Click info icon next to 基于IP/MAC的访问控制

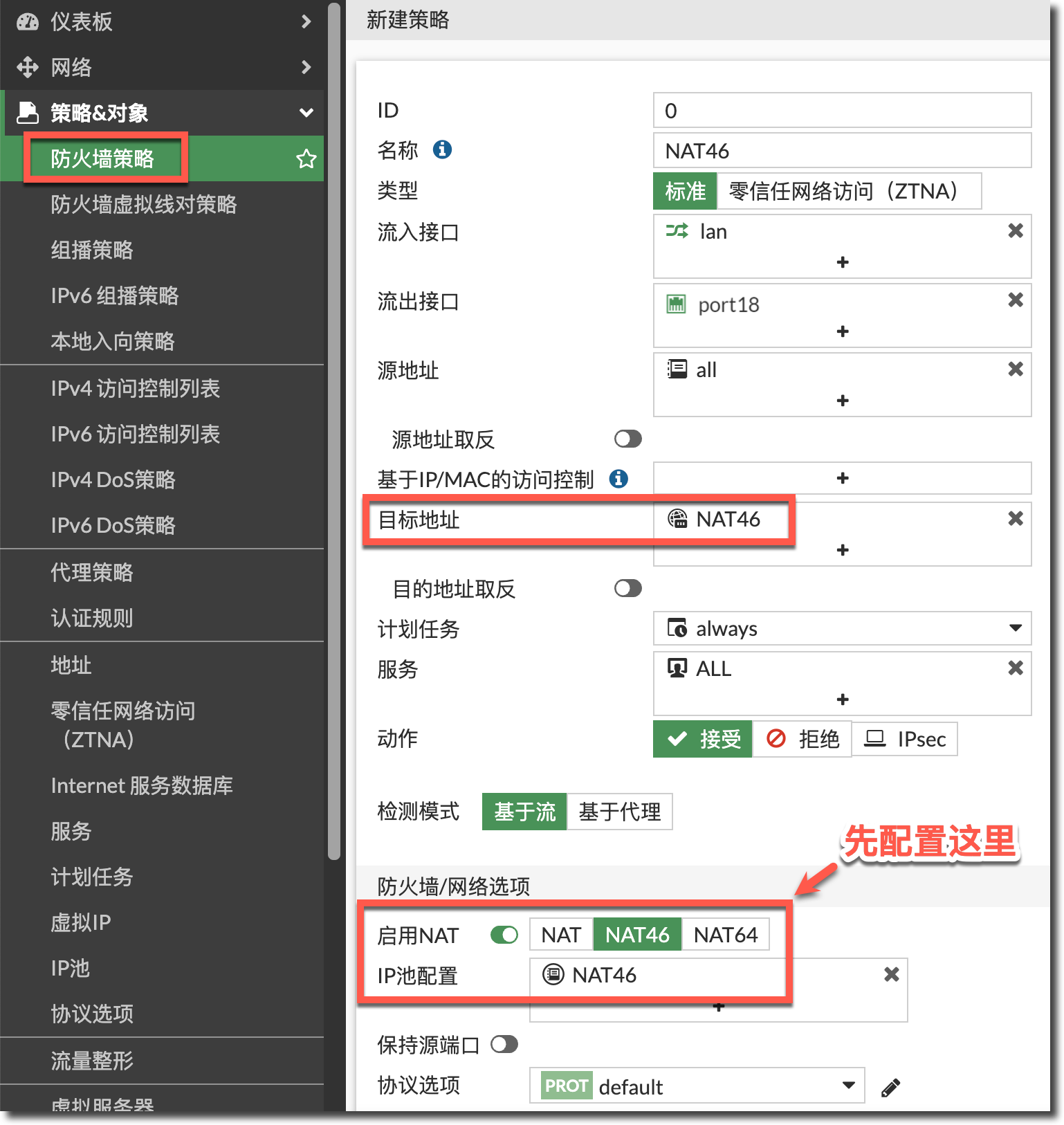(x=618, y=479)
